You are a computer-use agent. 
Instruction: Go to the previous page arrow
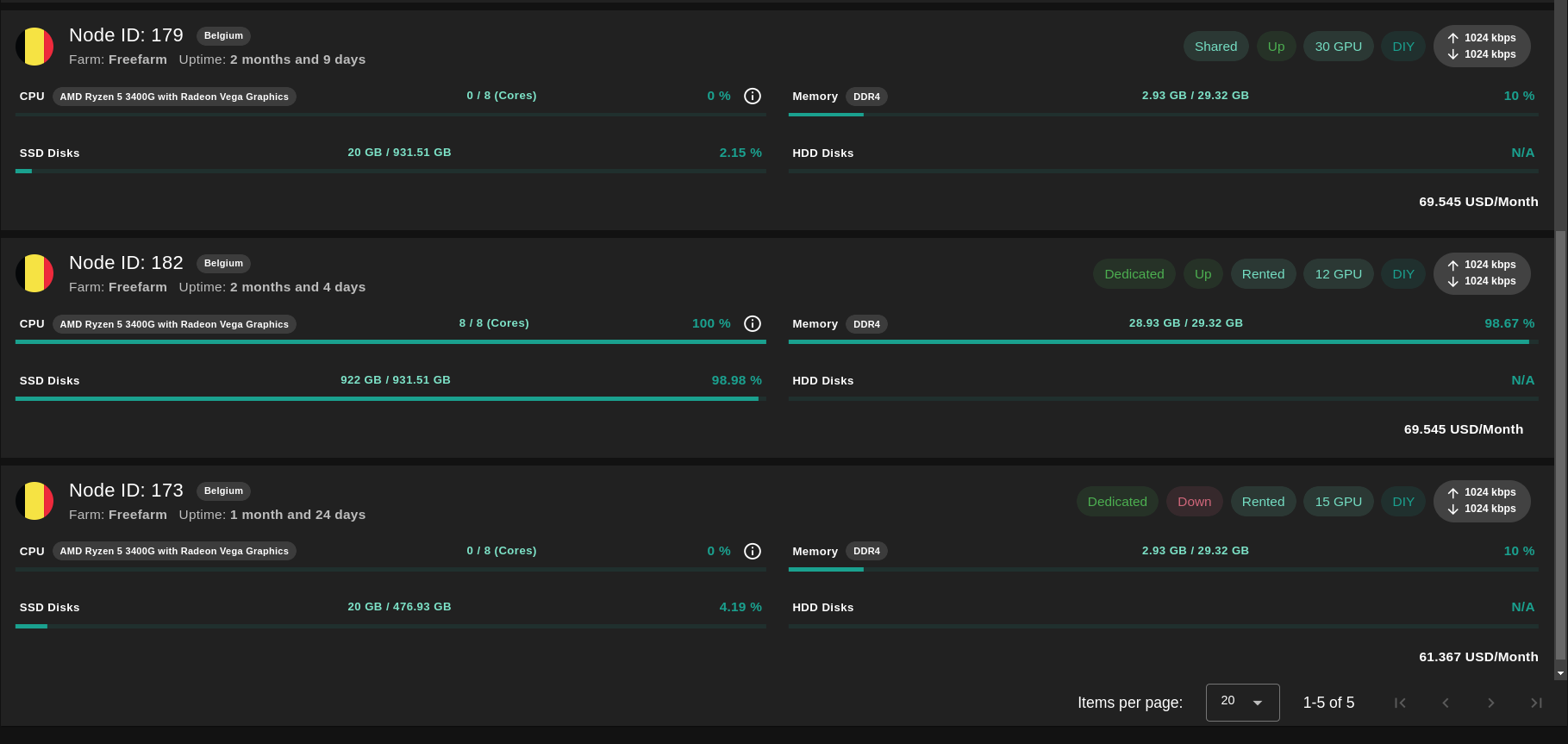coord(1446,703)
